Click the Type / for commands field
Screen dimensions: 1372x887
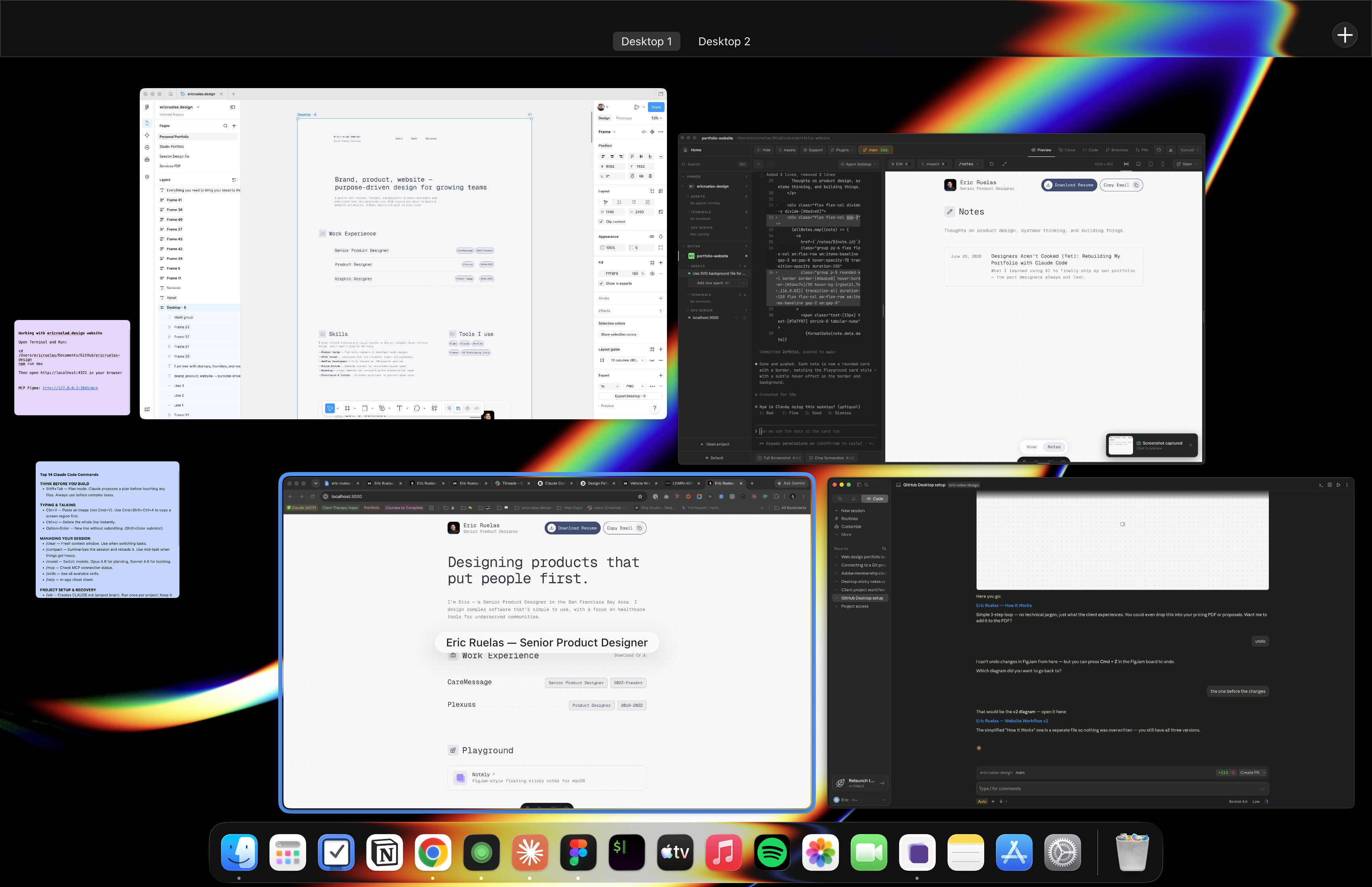(1121, 789)
